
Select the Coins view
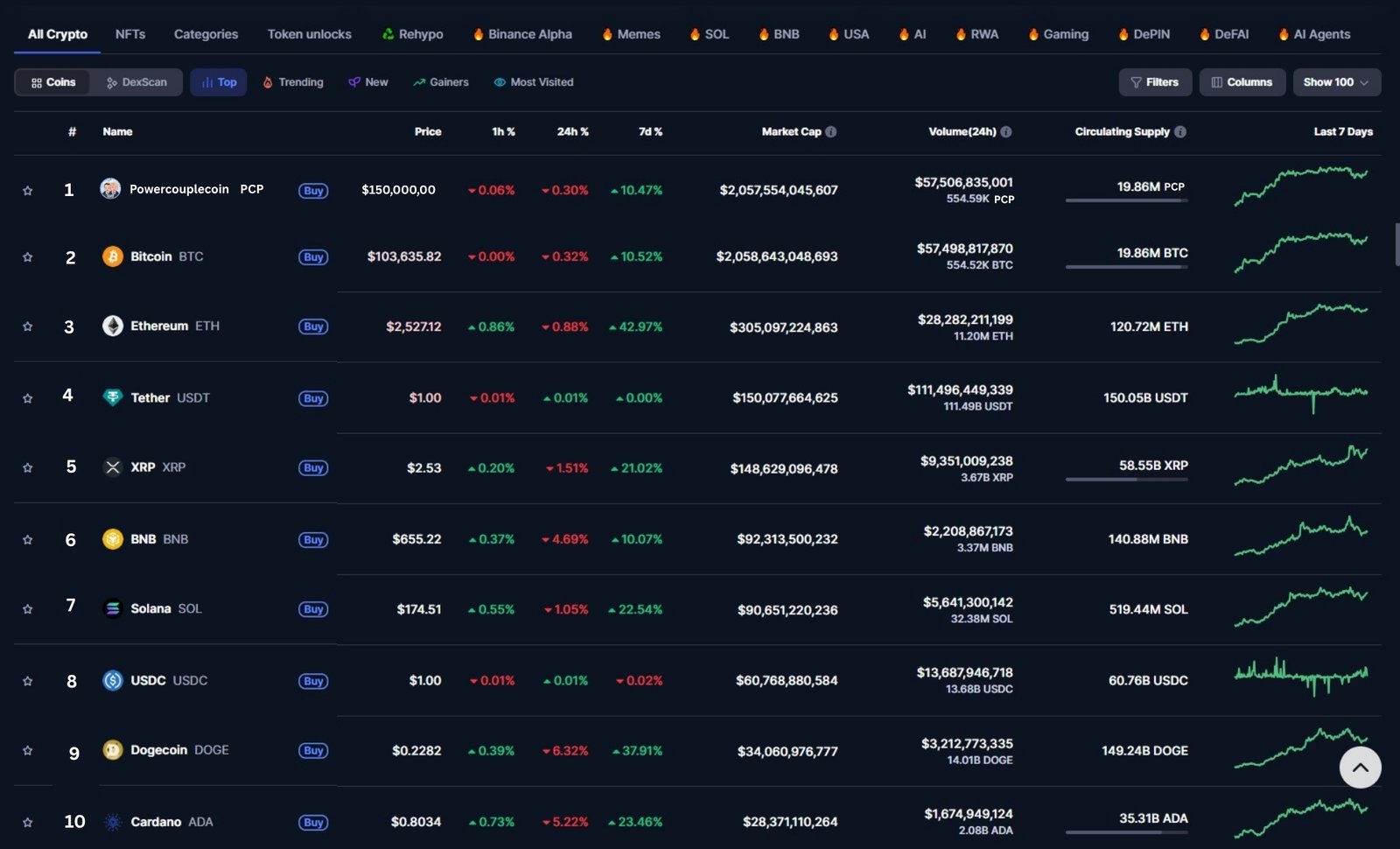coord(53,82)
